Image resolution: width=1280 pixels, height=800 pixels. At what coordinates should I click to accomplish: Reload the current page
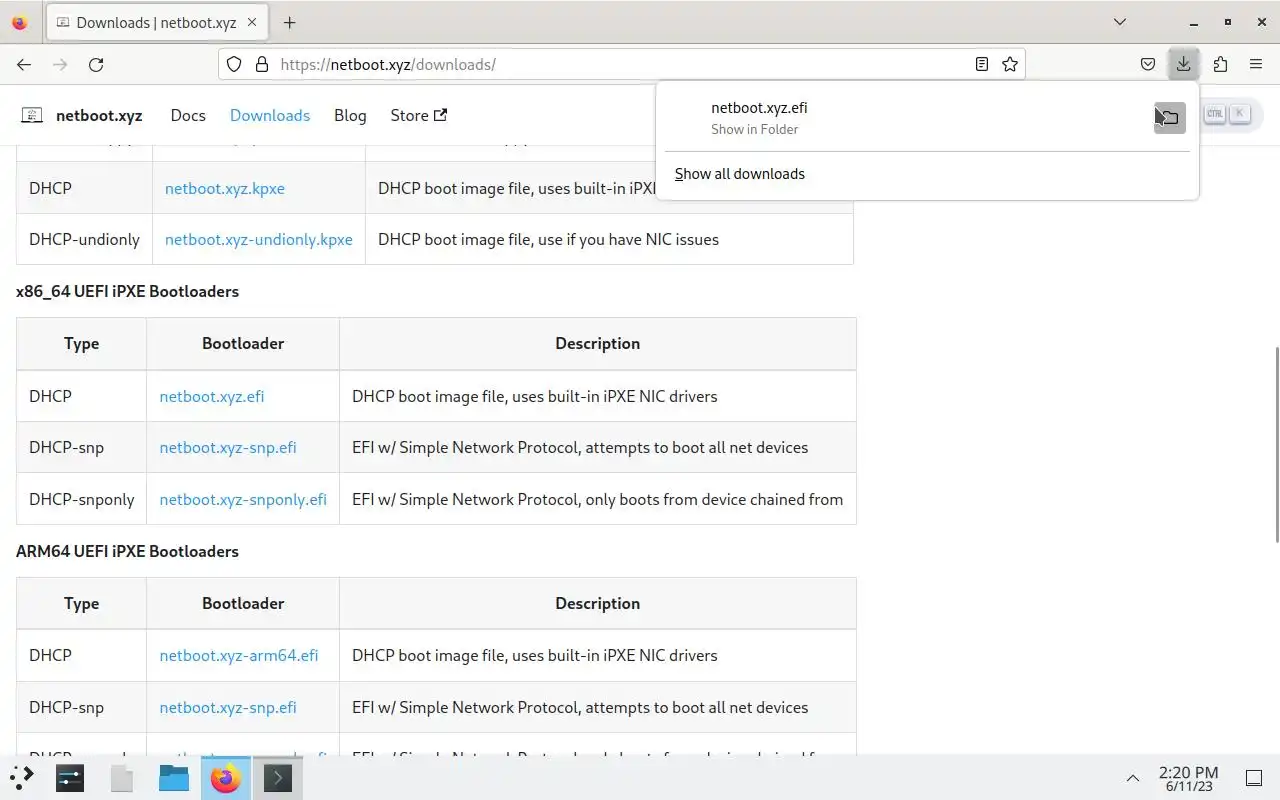click(96, 64)
